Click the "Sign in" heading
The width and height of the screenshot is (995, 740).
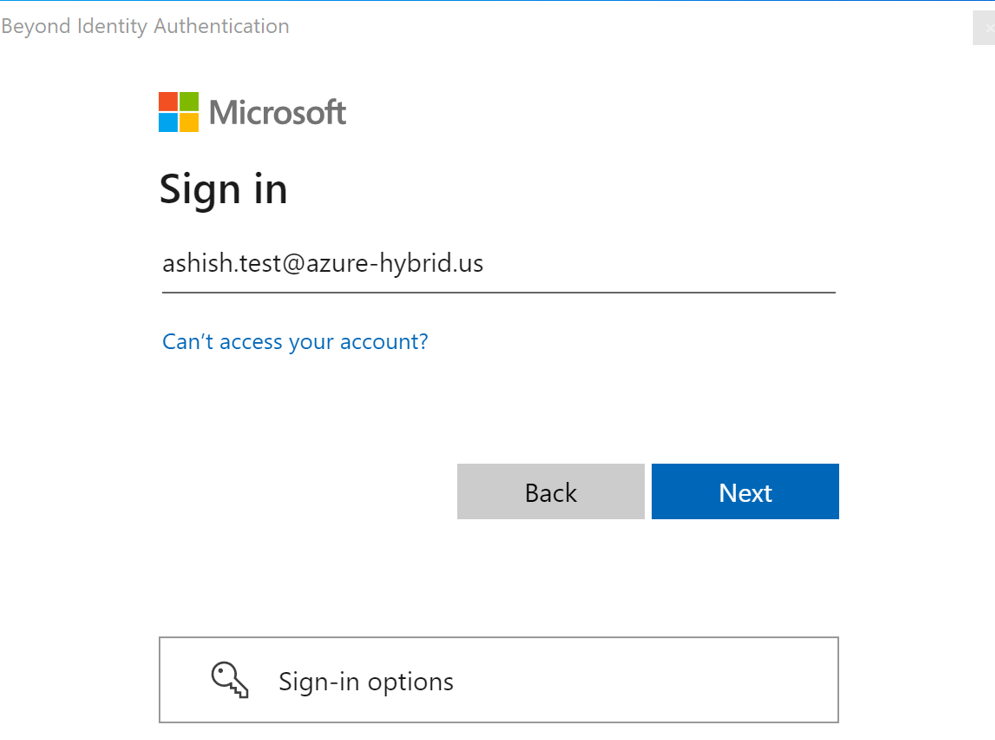point(223,189)
